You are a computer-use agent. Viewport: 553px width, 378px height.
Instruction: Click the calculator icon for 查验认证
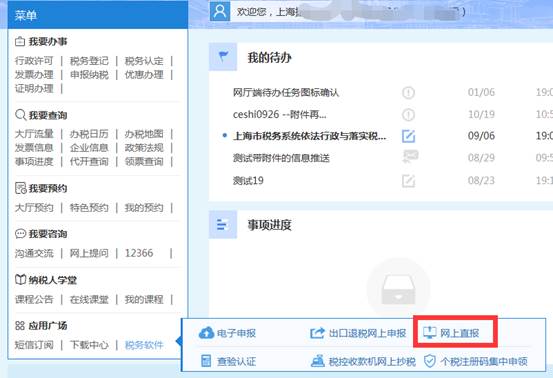pos(206,361)
